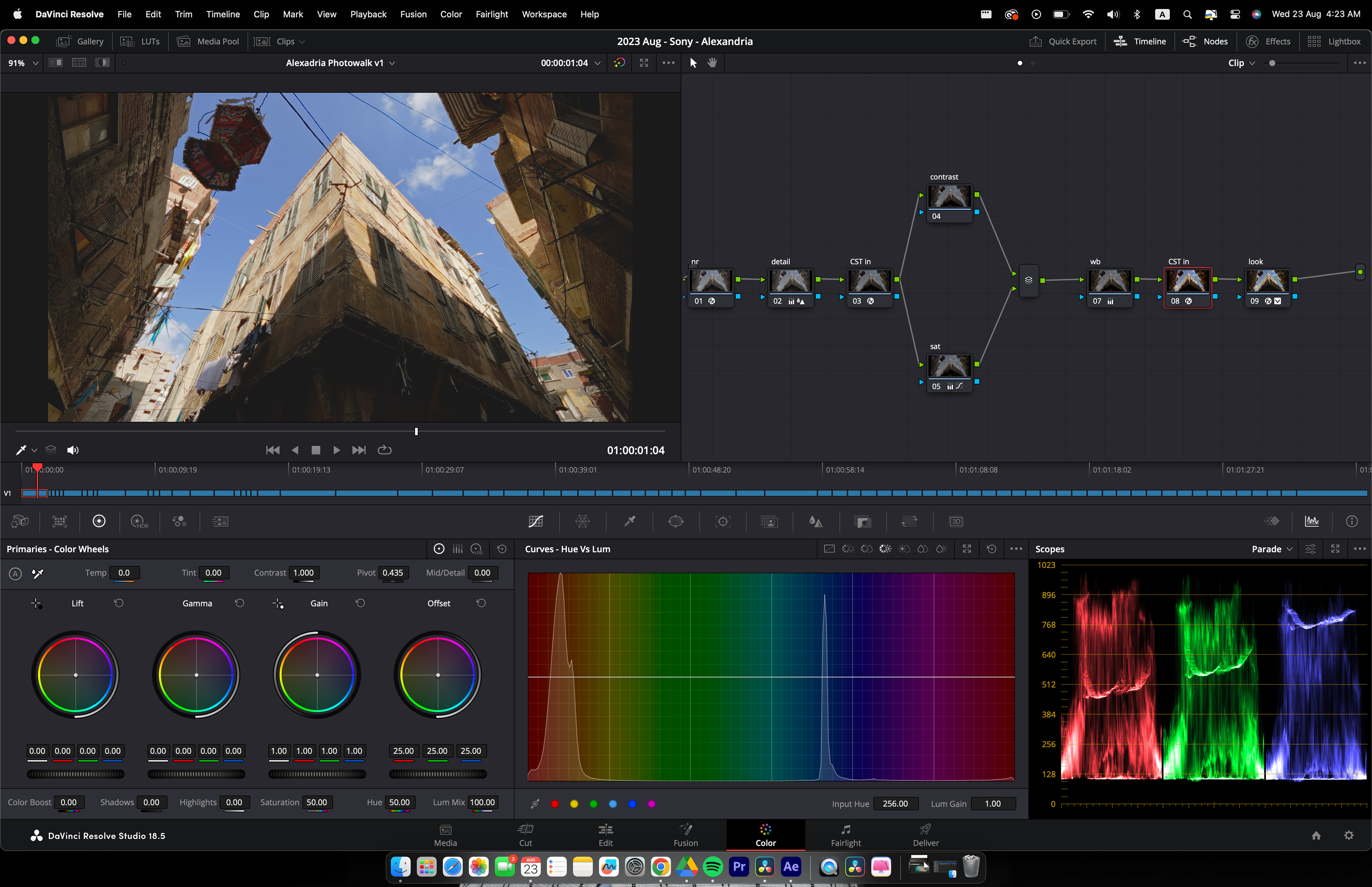Open the Blur sharpen palette
The height and width of the screenshot is (887, 1372).
[x=815, y=522]
